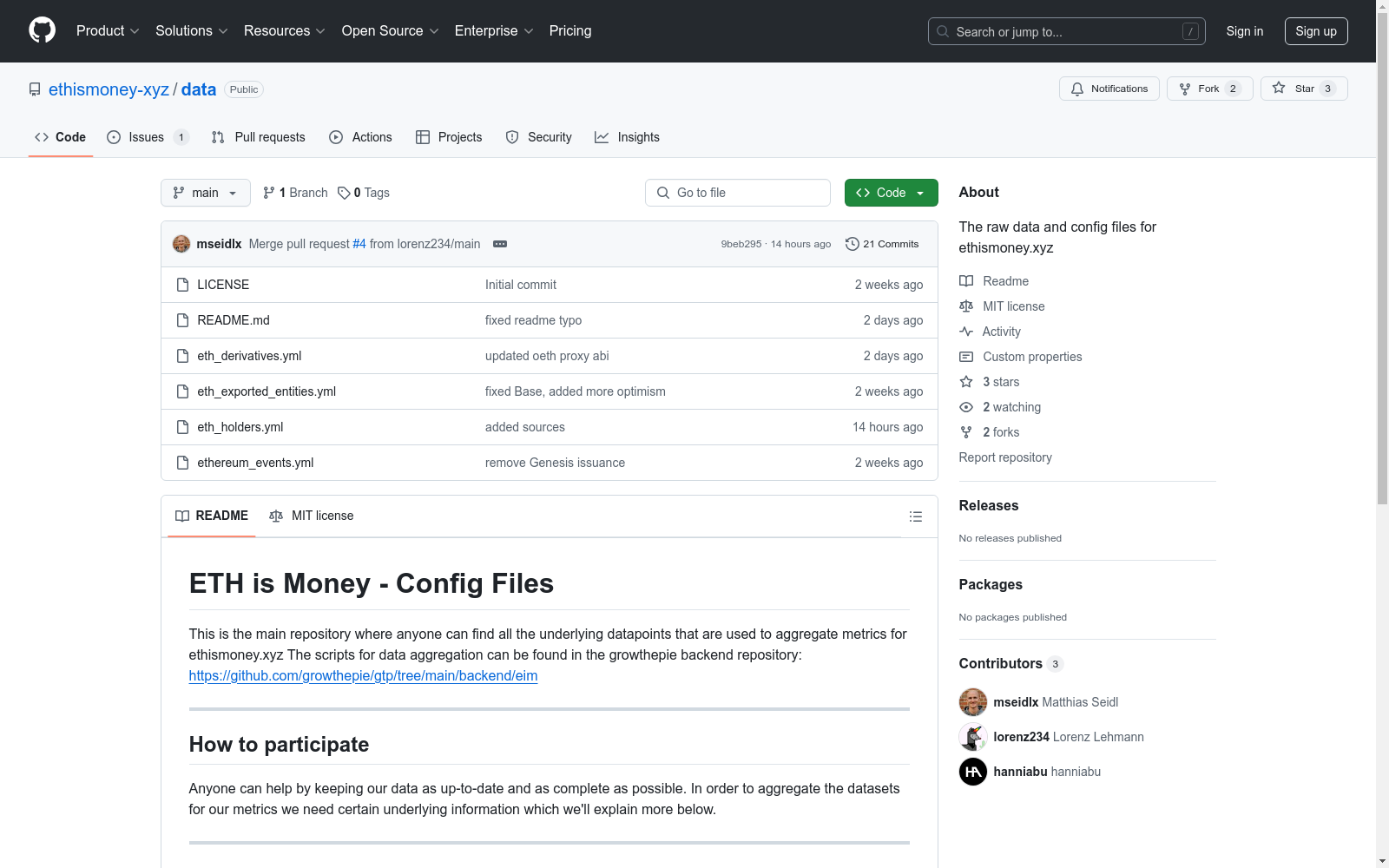
Task: Open the main branch selector dropdown
Action: point(206,193)
